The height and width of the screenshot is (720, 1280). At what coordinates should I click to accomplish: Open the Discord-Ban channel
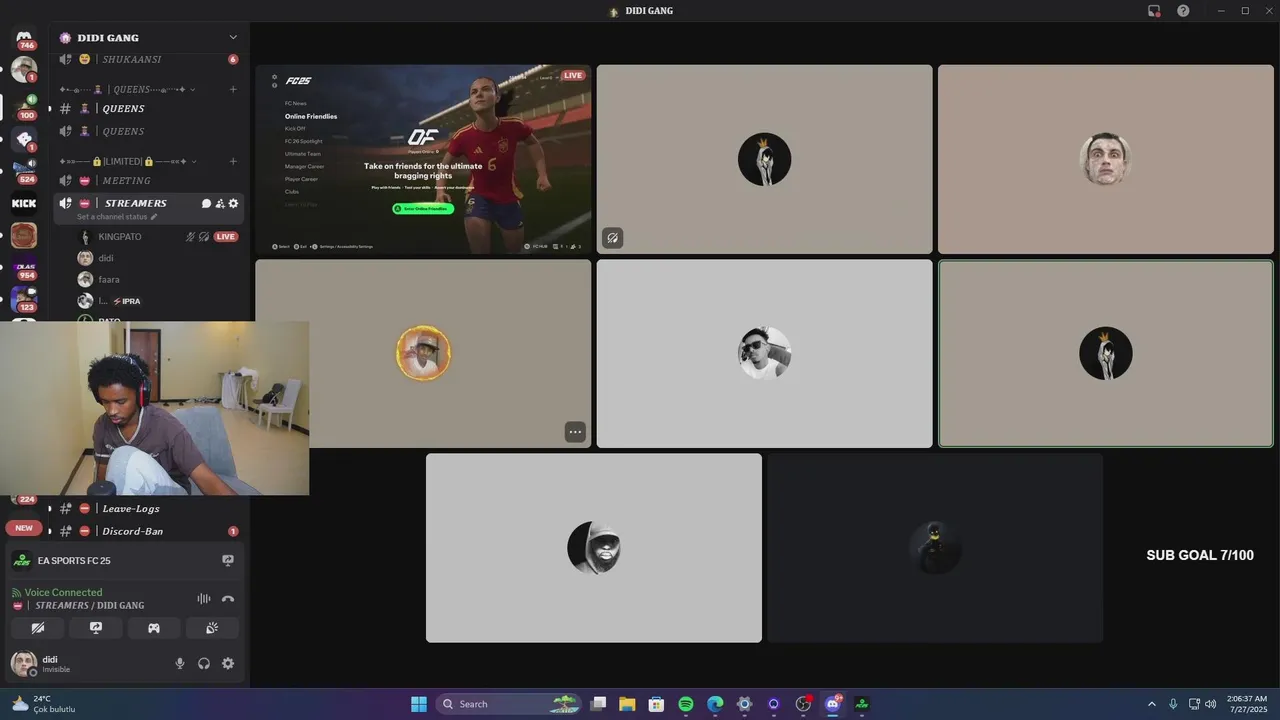(148, 531)
